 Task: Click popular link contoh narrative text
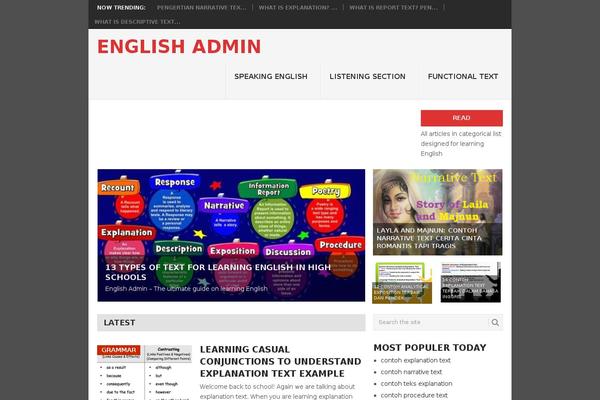[x=411, y=372]
